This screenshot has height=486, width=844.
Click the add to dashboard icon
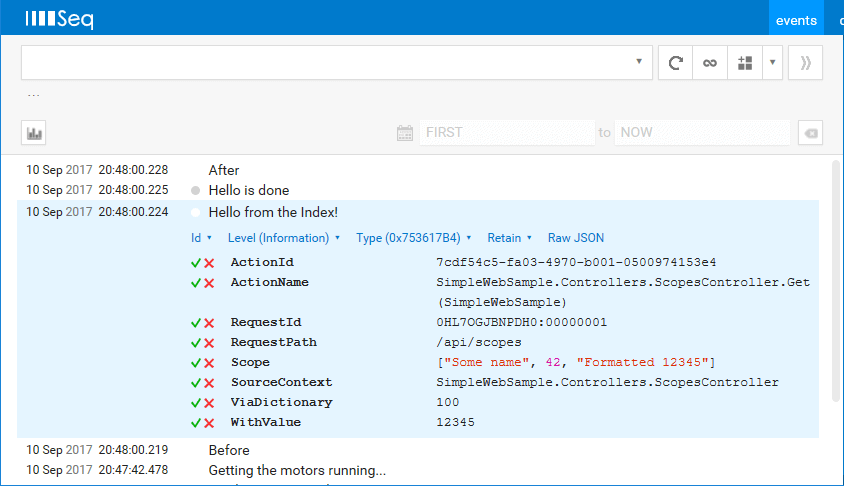coord(745,63)
